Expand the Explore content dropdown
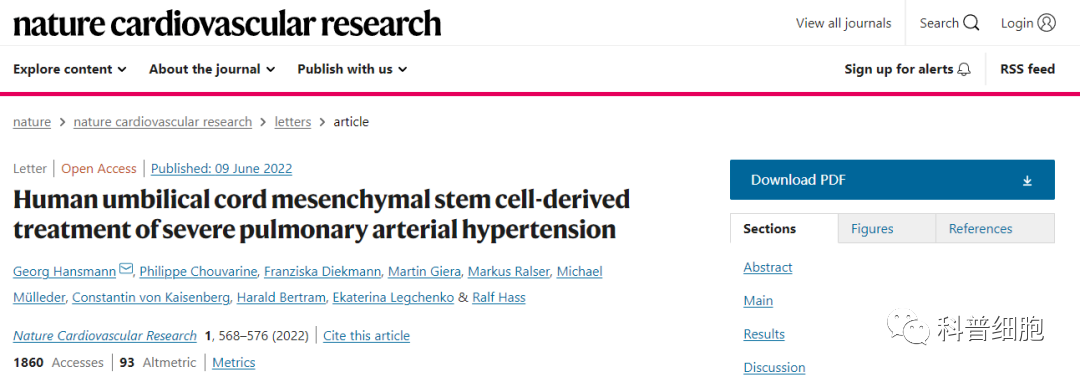1080x377 pixels. [70, 69]
